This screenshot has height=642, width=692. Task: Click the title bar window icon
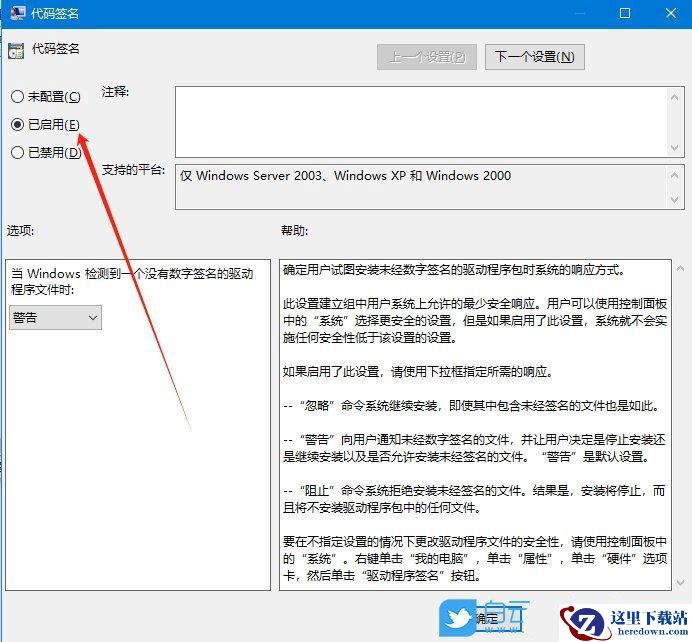click(18, 12)
